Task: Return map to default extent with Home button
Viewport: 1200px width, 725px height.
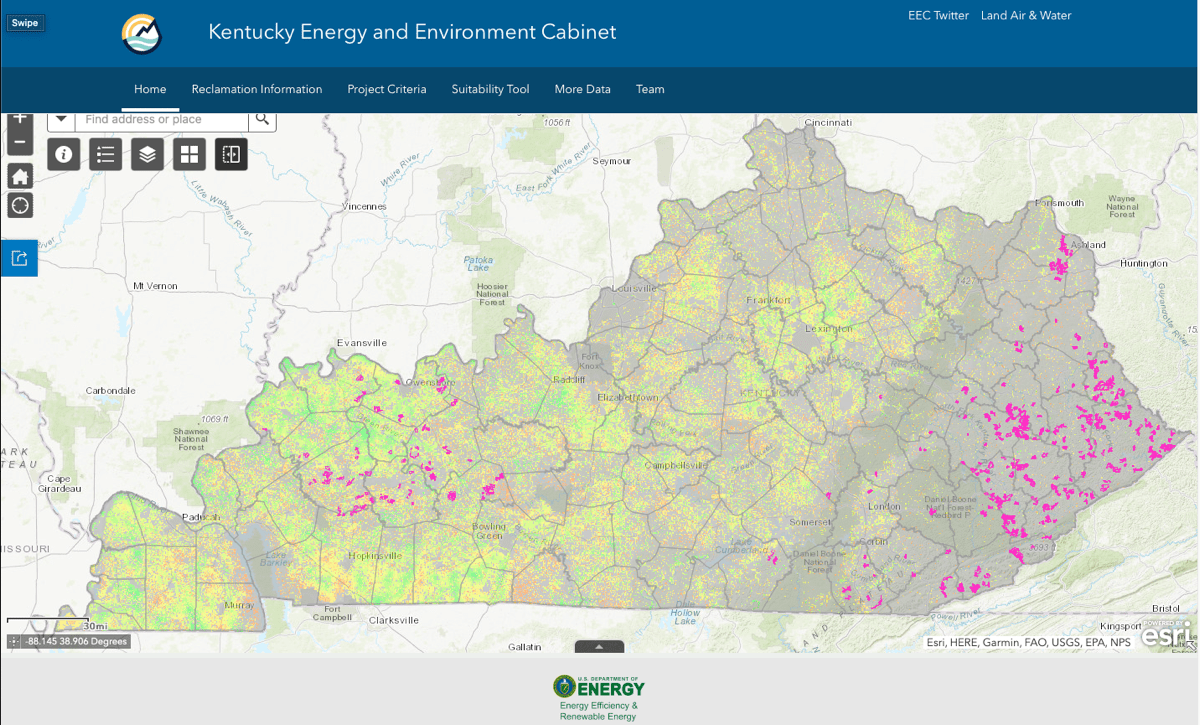Action: [x=19, y=176]
